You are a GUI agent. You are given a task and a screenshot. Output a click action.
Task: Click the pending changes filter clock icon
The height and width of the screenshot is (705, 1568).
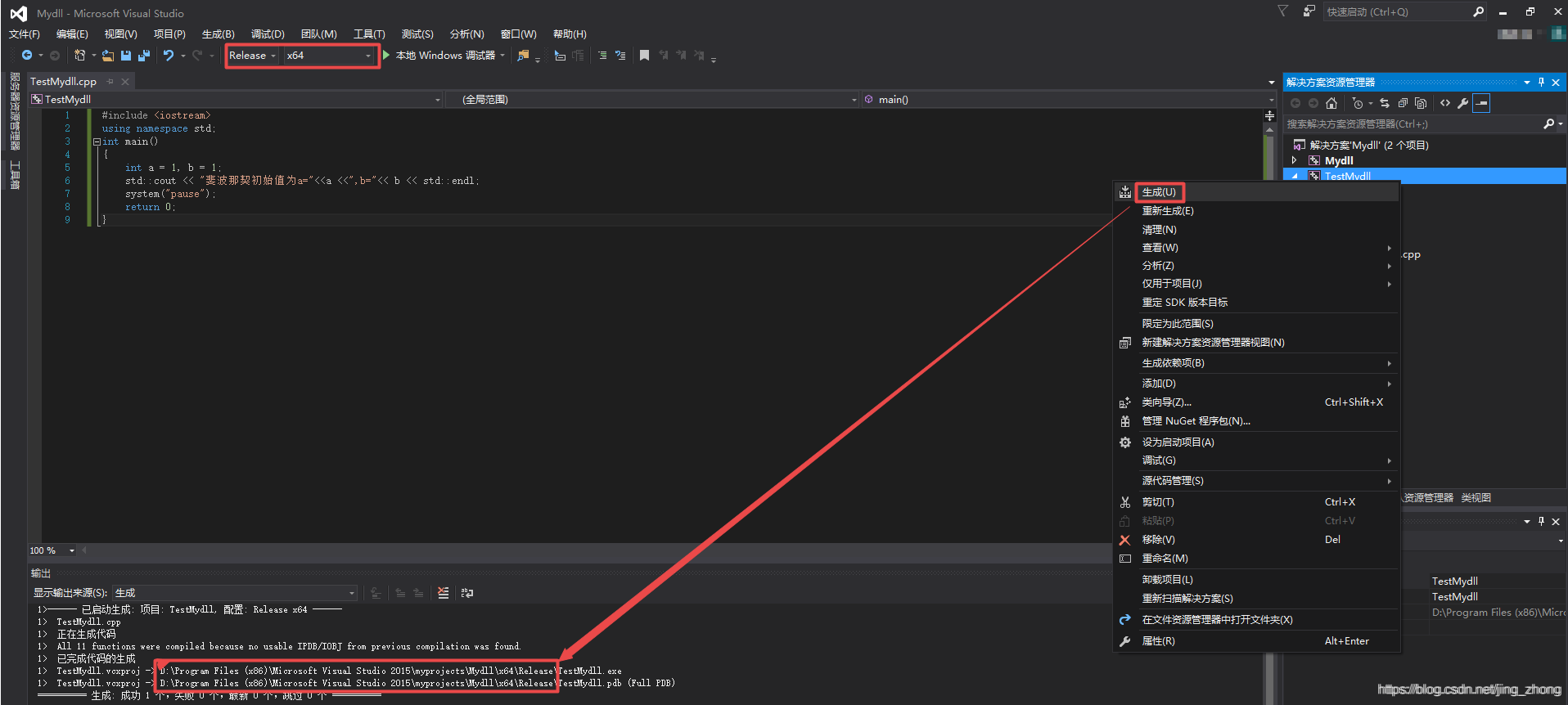click(1358, 103)
